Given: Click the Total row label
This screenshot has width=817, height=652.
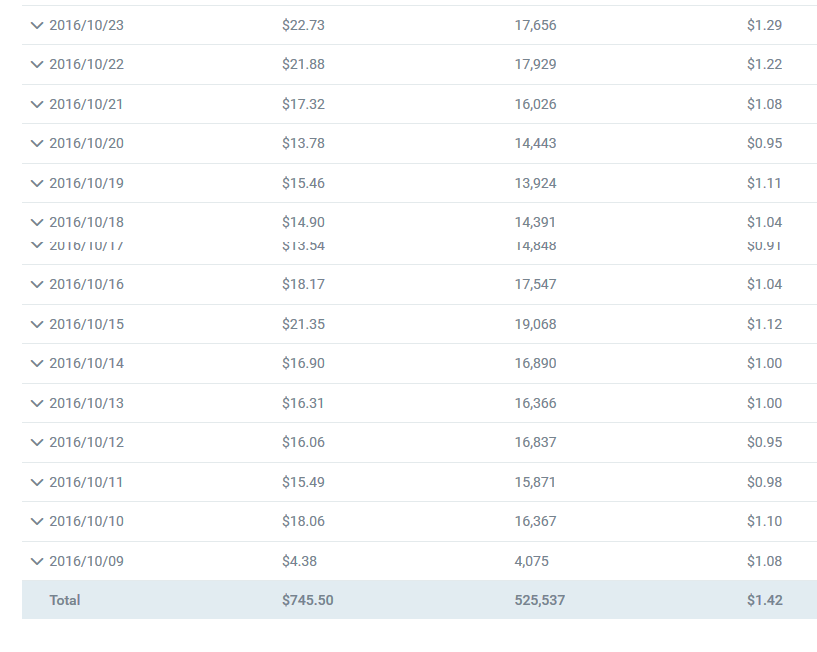Looking at the screenshot, I should [x=65, y=600].
